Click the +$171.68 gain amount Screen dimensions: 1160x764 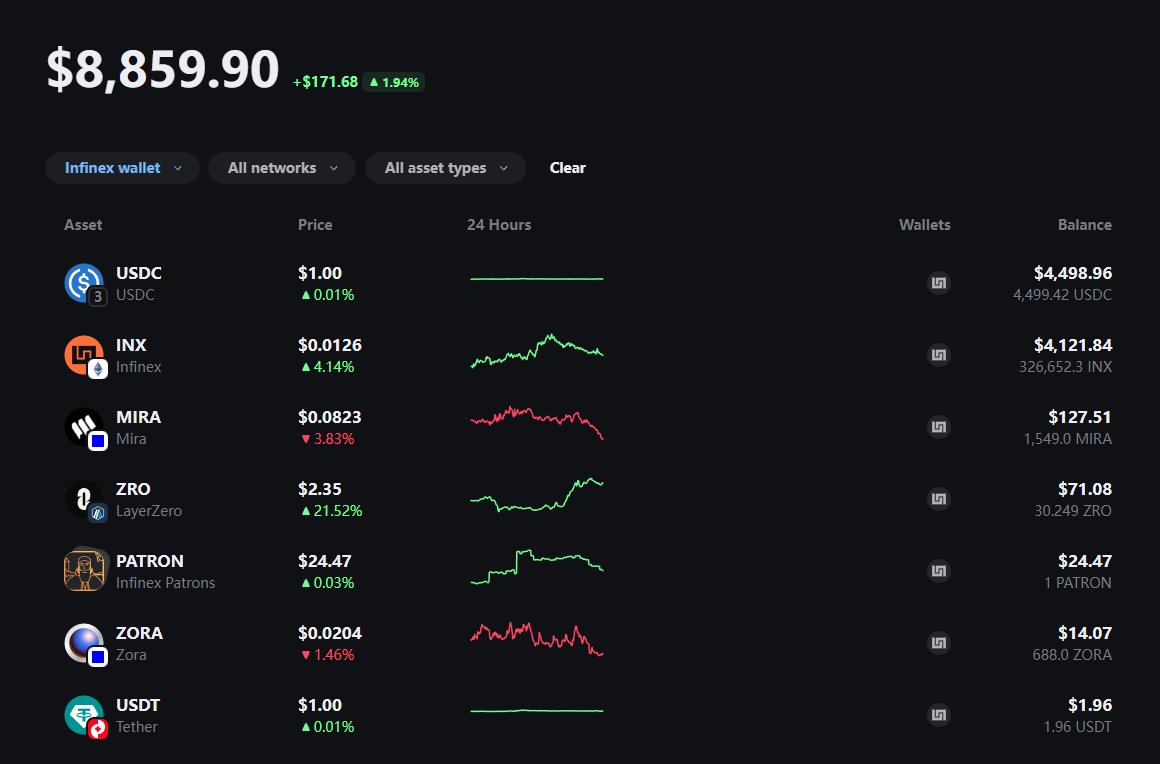(x=326, y=82)
